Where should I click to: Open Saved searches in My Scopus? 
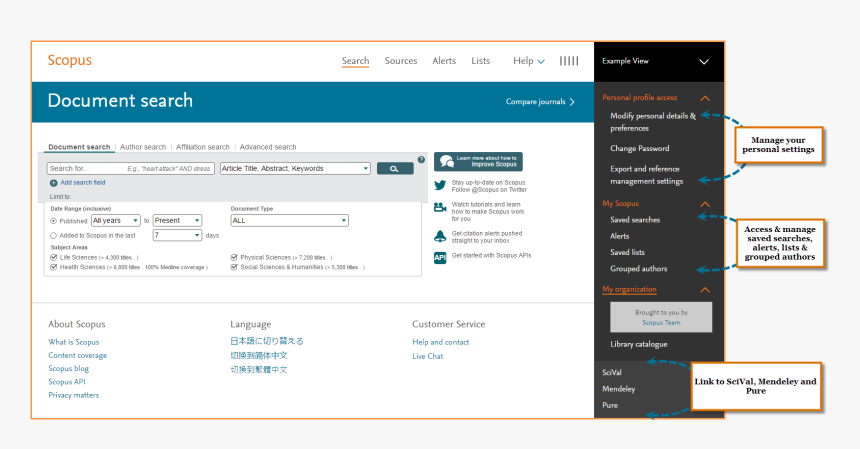pyautogui.click(x=635, y=220)
